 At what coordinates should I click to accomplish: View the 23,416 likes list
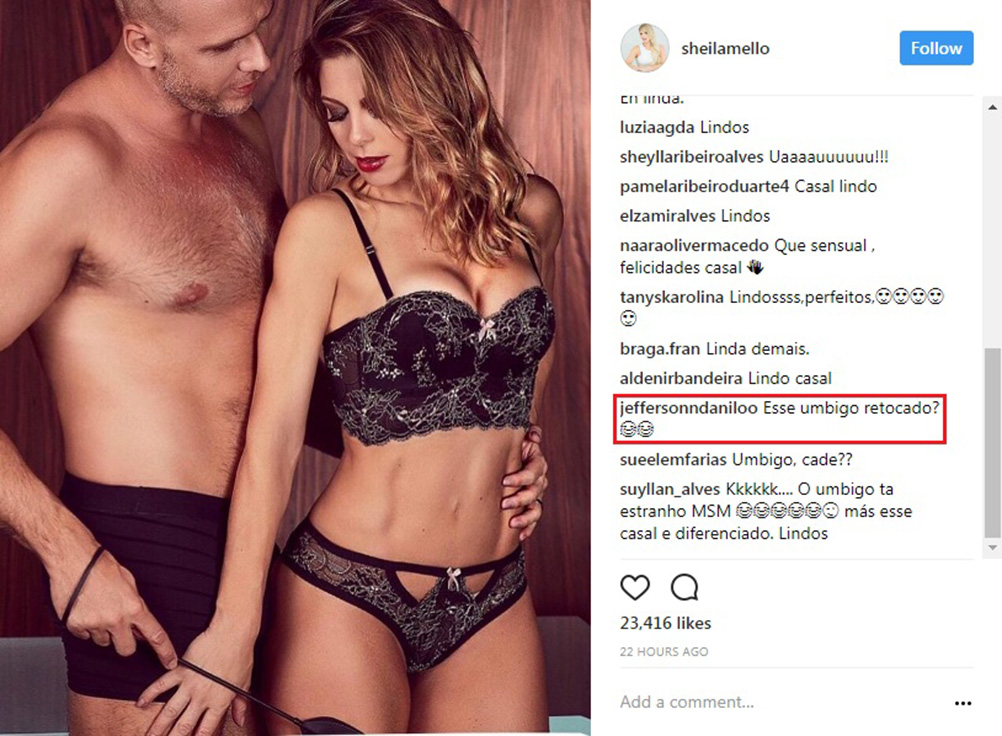[665, 623]
